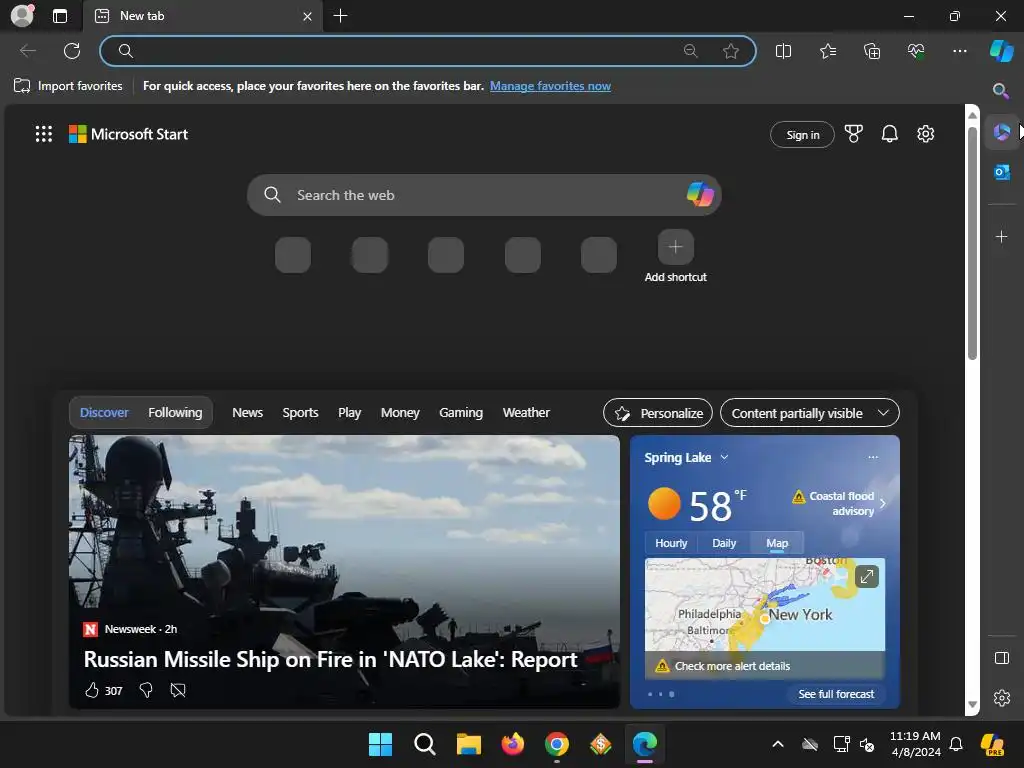Open the Russian Missile Ship article
This screenshot has height=768, width=1024.
[x=330, y=660]
